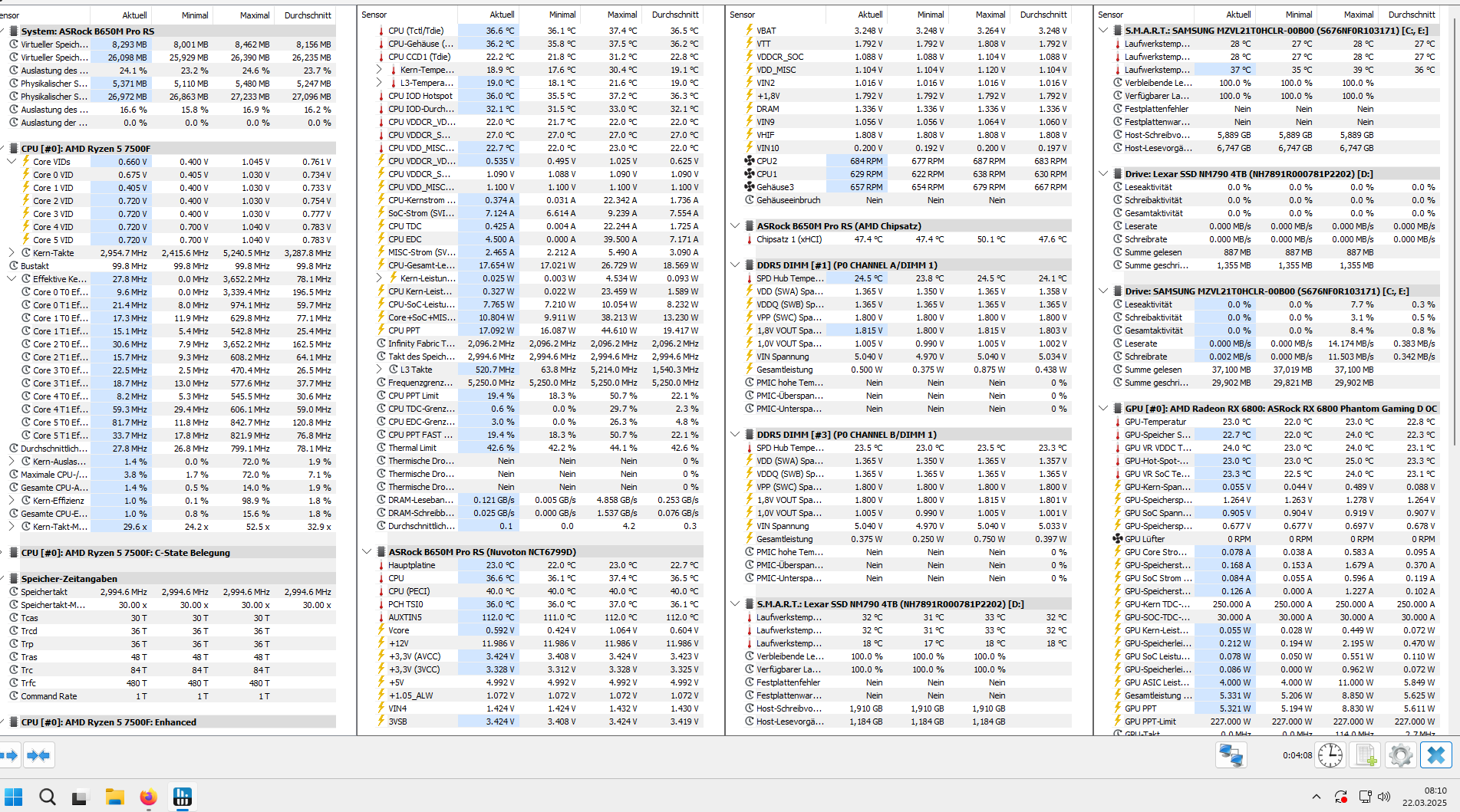Open the remote network monitoring icon
The height and width of the screenshot is (812, 1460).
[x=1231, y=755]
